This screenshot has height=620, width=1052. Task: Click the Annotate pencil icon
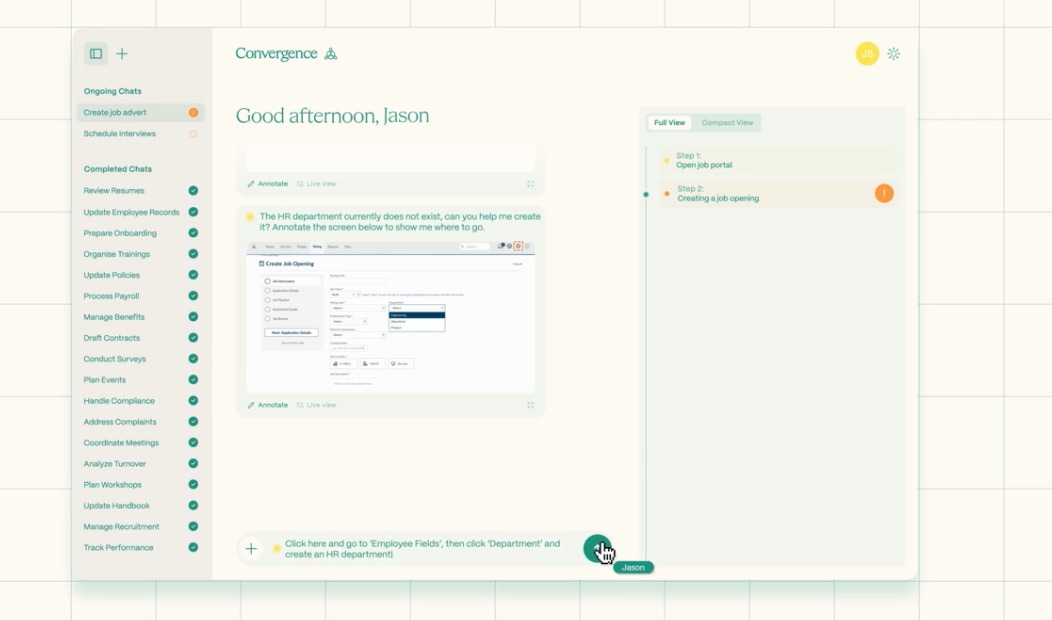click(250, 404)
